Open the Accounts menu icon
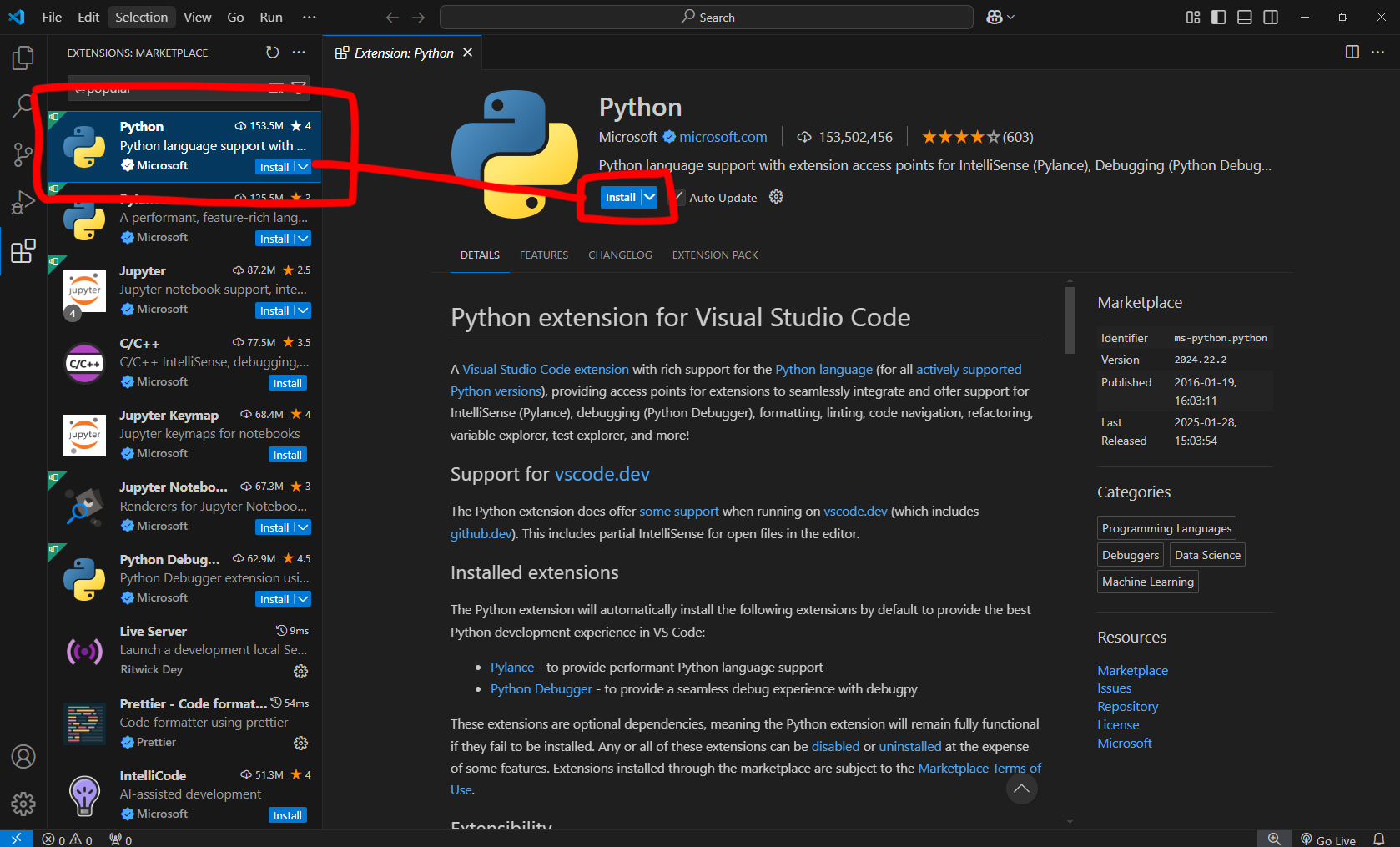The height and width of the screenshot is (847, 1400). click(x=23, y=757)
